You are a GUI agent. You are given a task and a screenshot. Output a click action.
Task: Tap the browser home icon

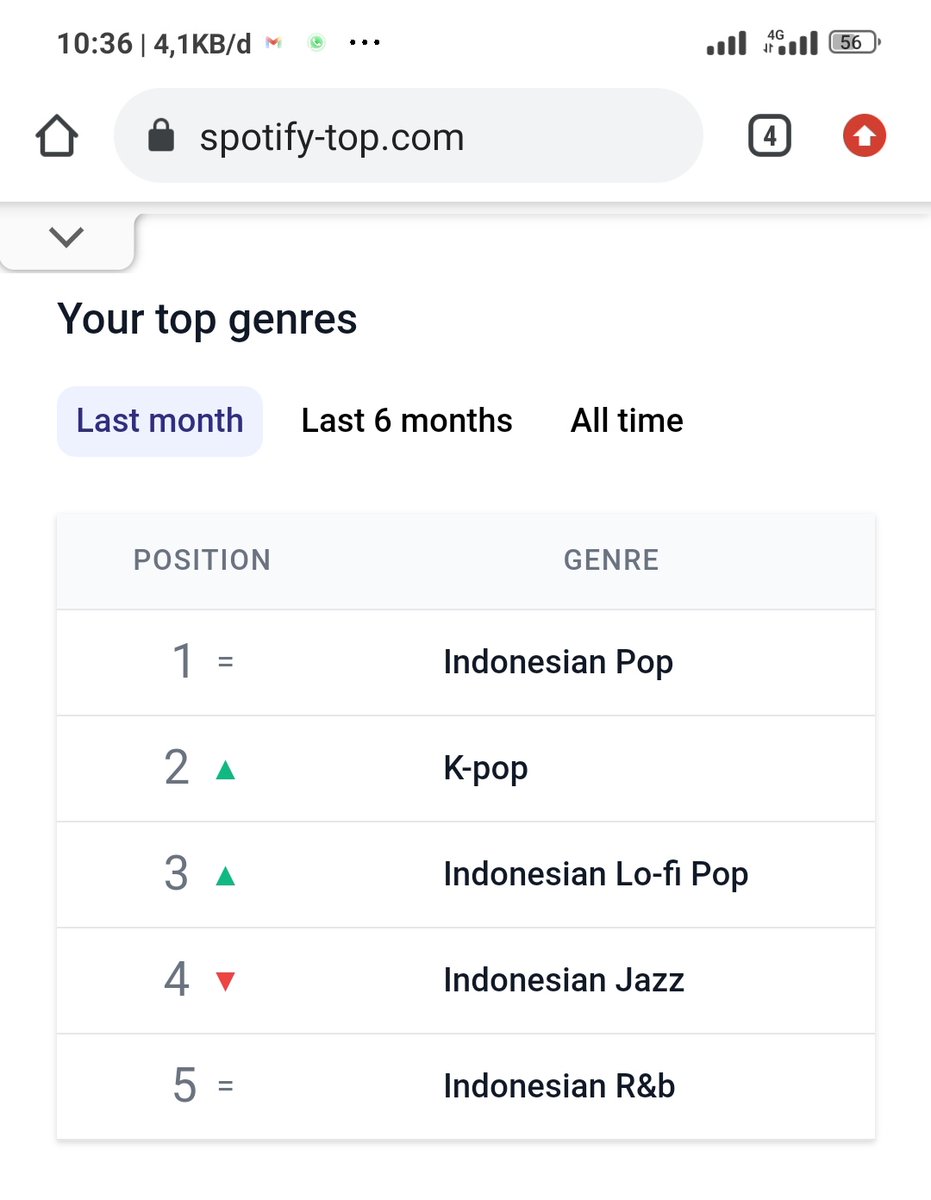(57, 136)
